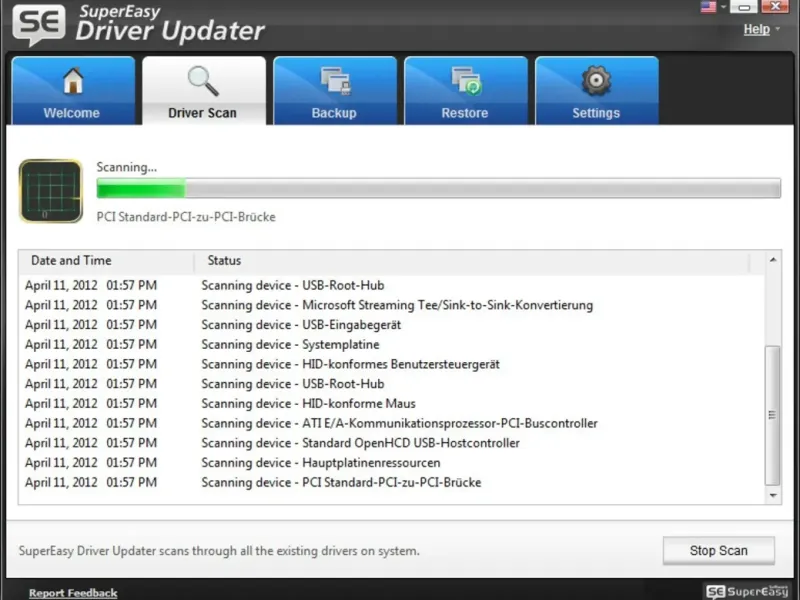Expand the Help dropdown arrow
The width and height of the screenshot is (800, 600).
[778, 29]
